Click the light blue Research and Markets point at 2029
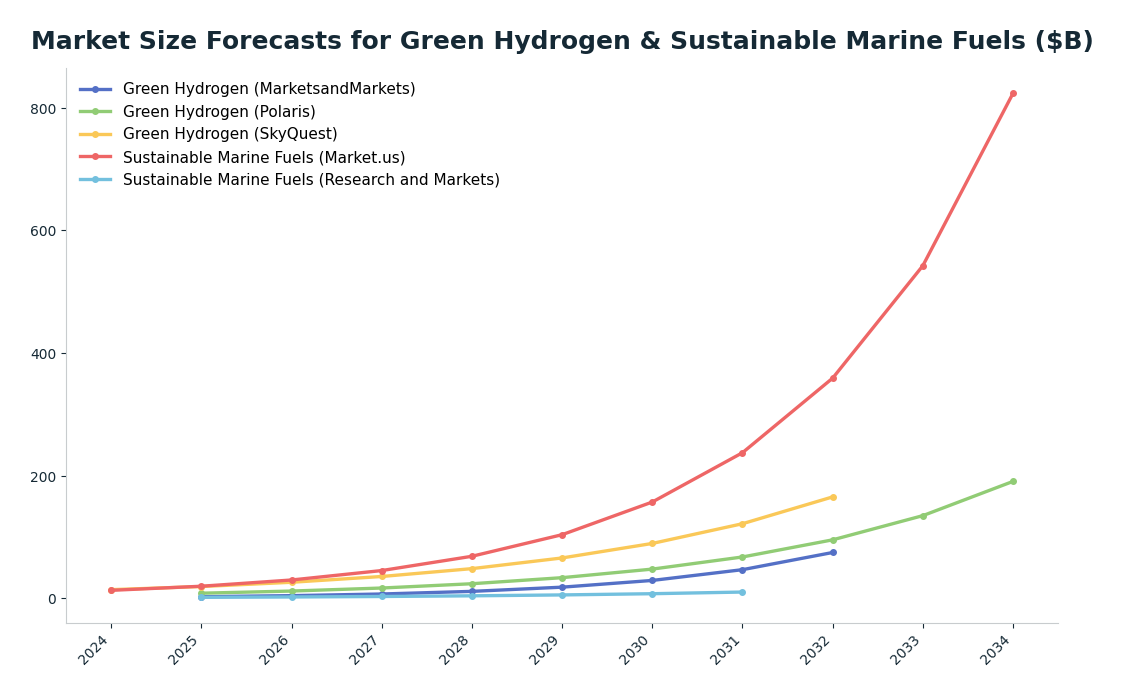This screenshot has height=697, width=1123. [562, 595]
